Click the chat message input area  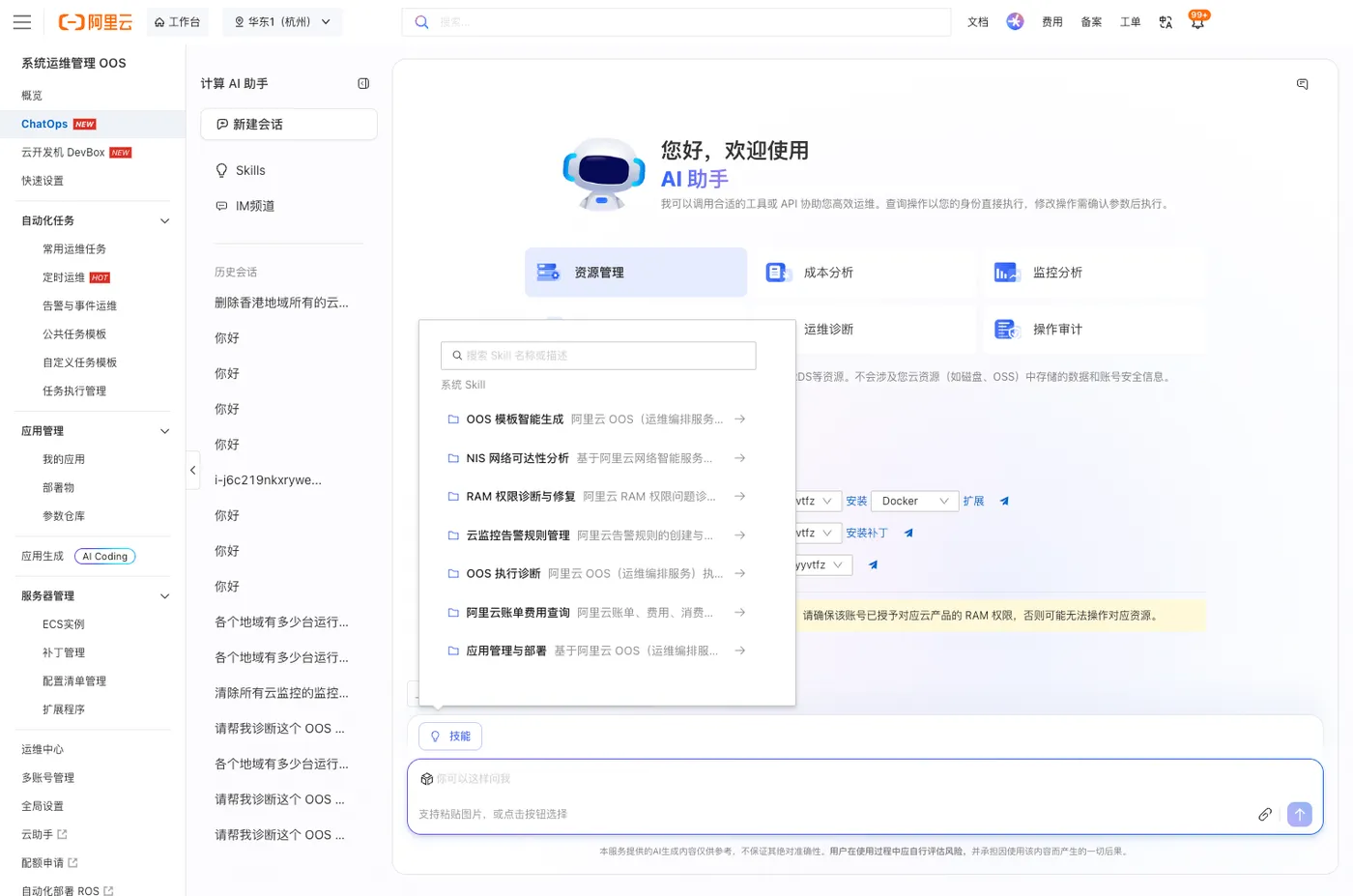(x=865, y=796)
